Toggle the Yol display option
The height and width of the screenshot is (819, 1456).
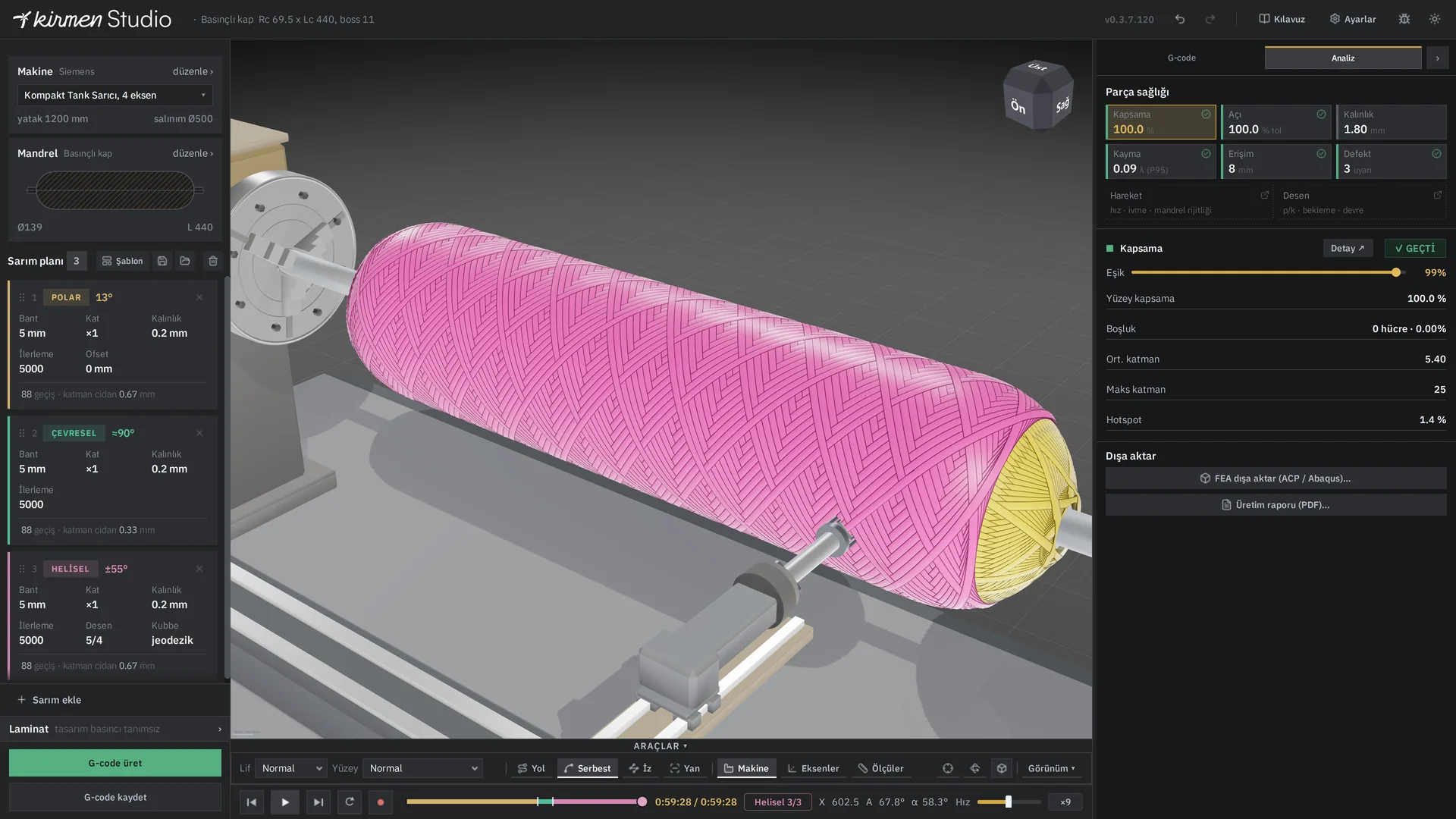(x=532, y=768)
